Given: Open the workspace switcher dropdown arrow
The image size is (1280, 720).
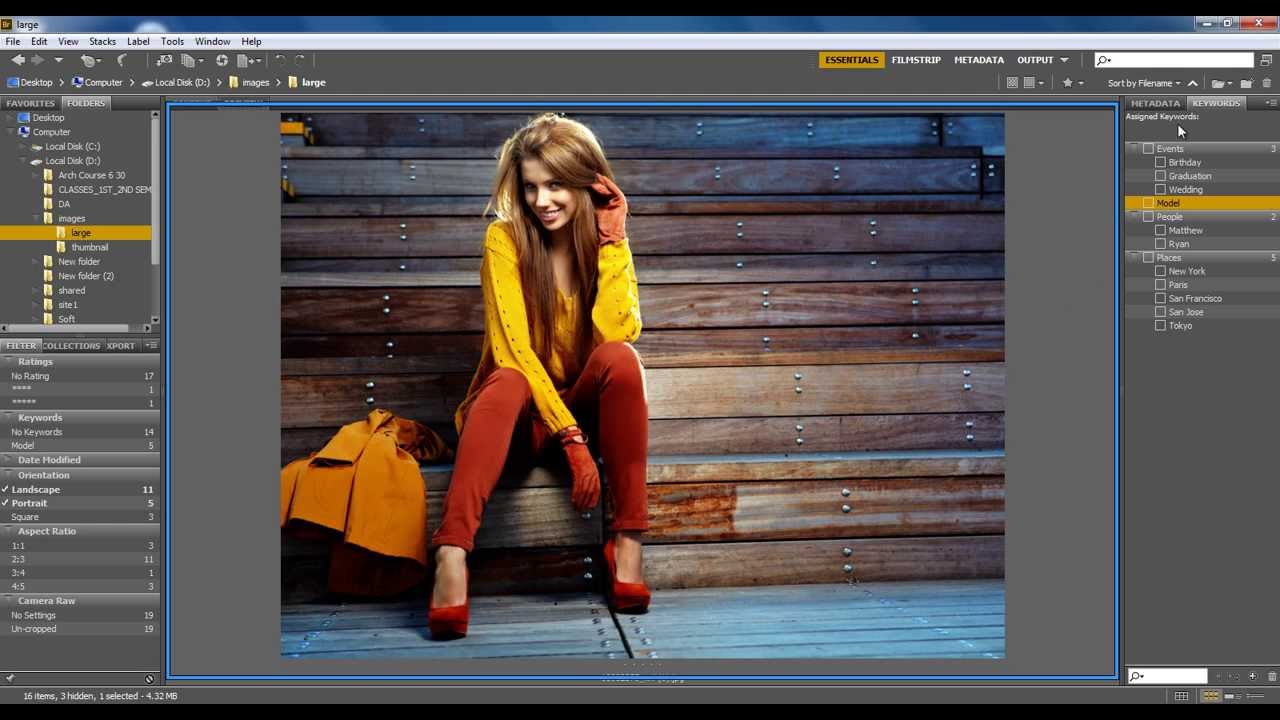Looking at the screenshot, I should click(x=1064, y=60).
